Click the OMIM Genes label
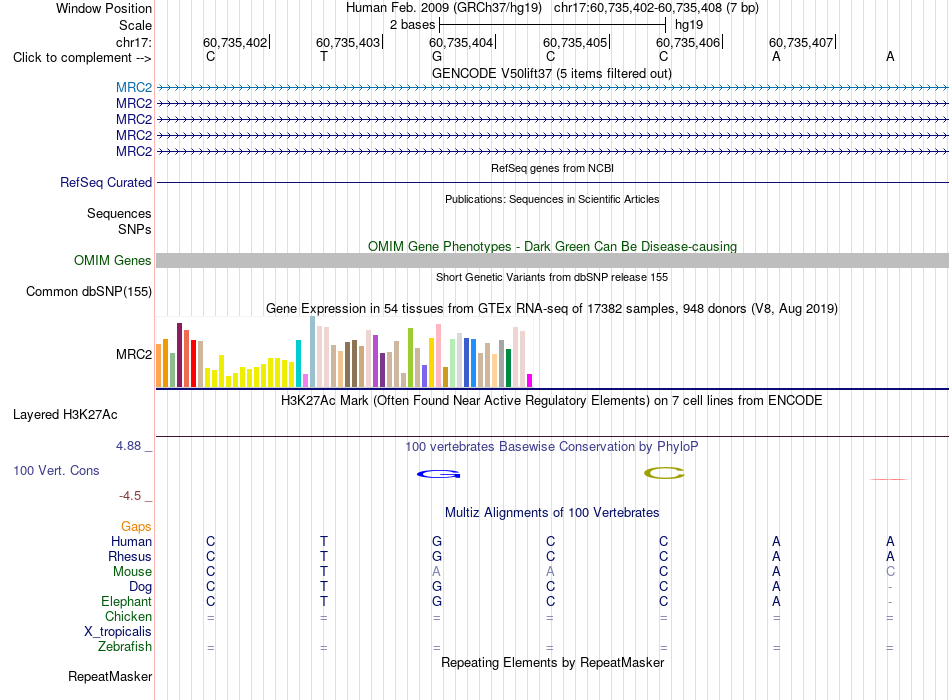950x700 pixels. click(x=112, y=261)
